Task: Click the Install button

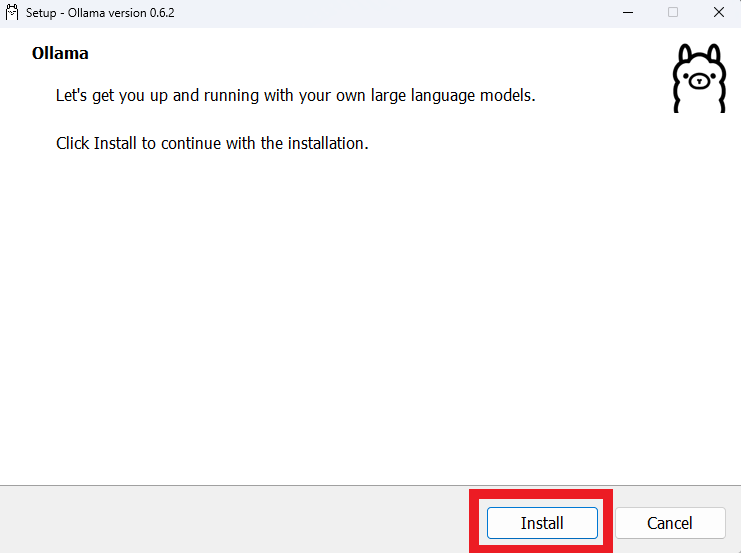Action: tap(542, 523)
